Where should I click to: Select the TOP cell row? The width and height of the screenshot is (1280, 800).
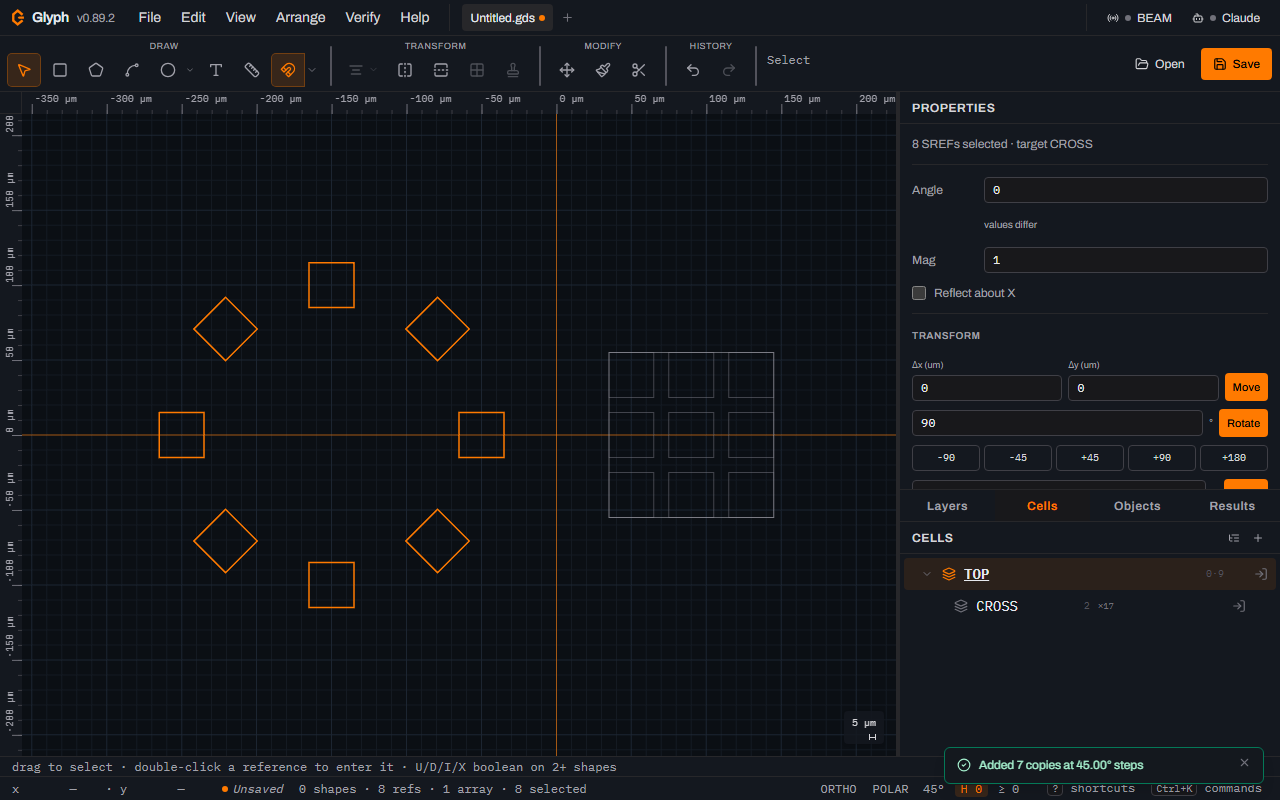tap(1090, 574)
